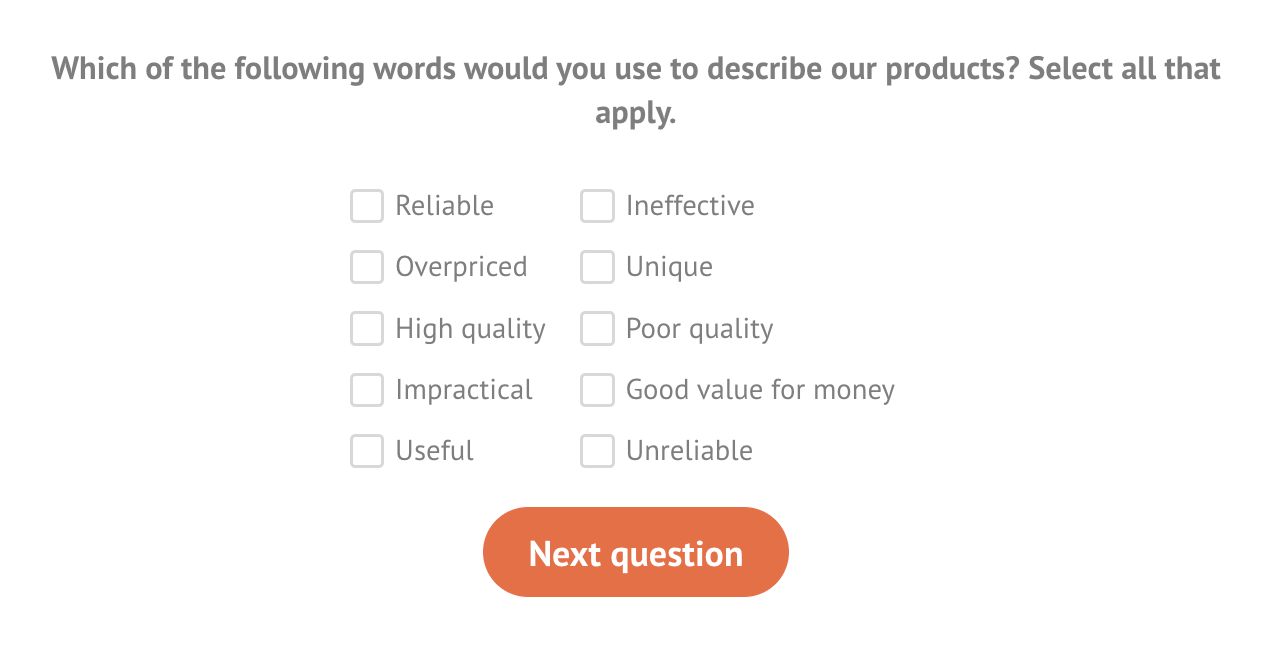The image size is (1270, 658).
Task: Check the High quality checkbox
Action: (x=366, y=328)
